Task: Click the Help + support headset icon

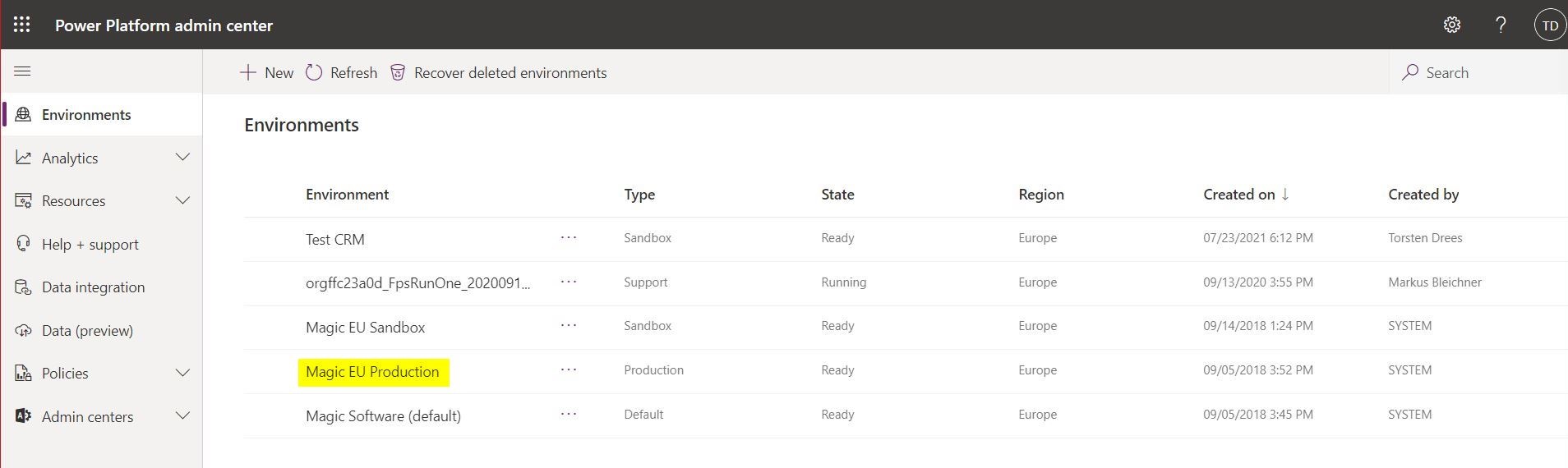Action: 23,244
